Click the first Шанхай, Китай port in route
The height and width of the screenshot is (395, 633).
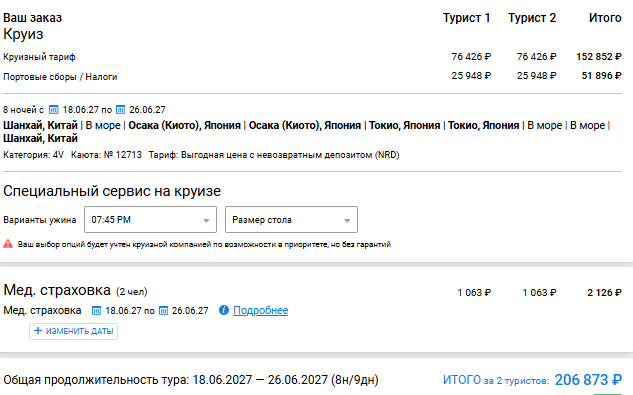click(40, 126)
